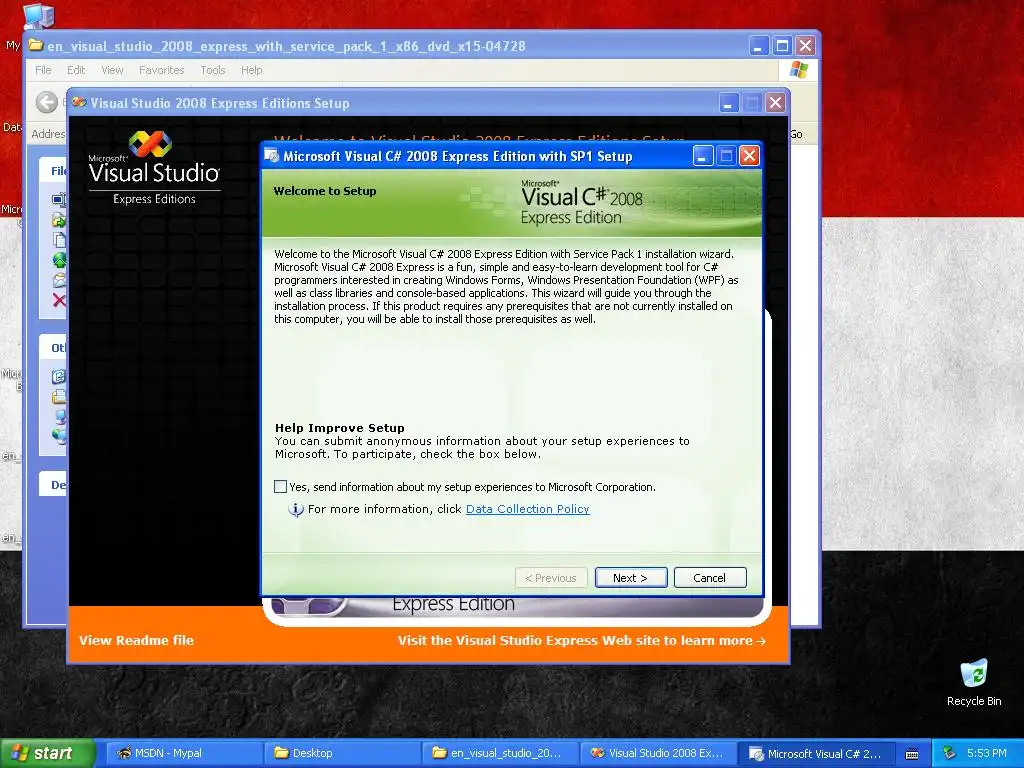Viewport: 1024px width, 768px height.
Task: Open the Edit menu in Explorer window
Action: [76, 70]
